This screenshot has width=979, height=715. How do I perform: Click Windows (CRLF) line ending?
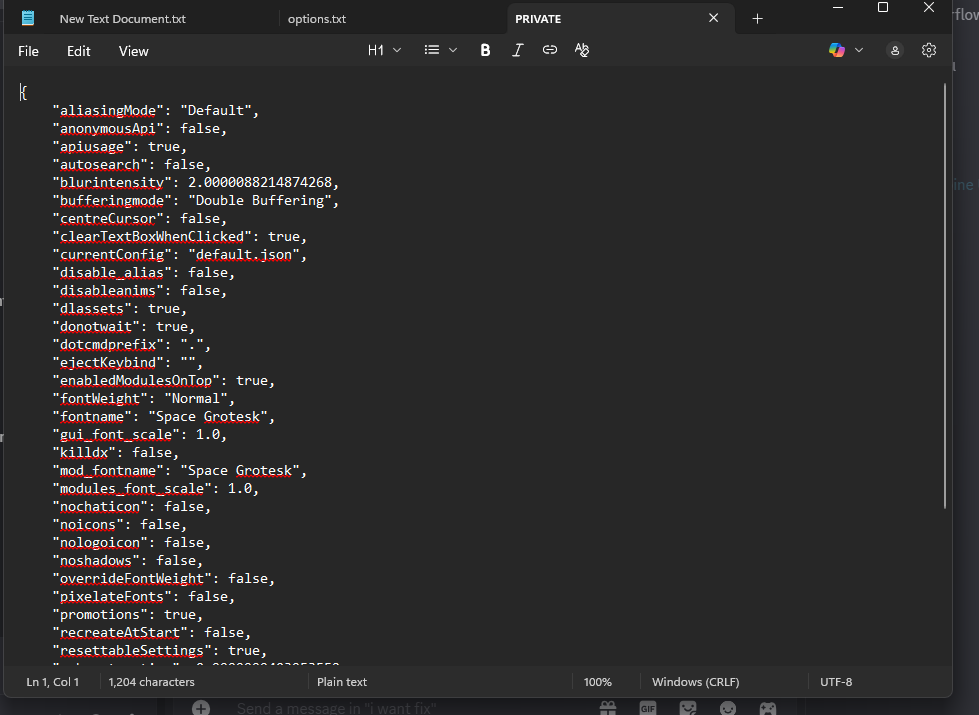696,682
